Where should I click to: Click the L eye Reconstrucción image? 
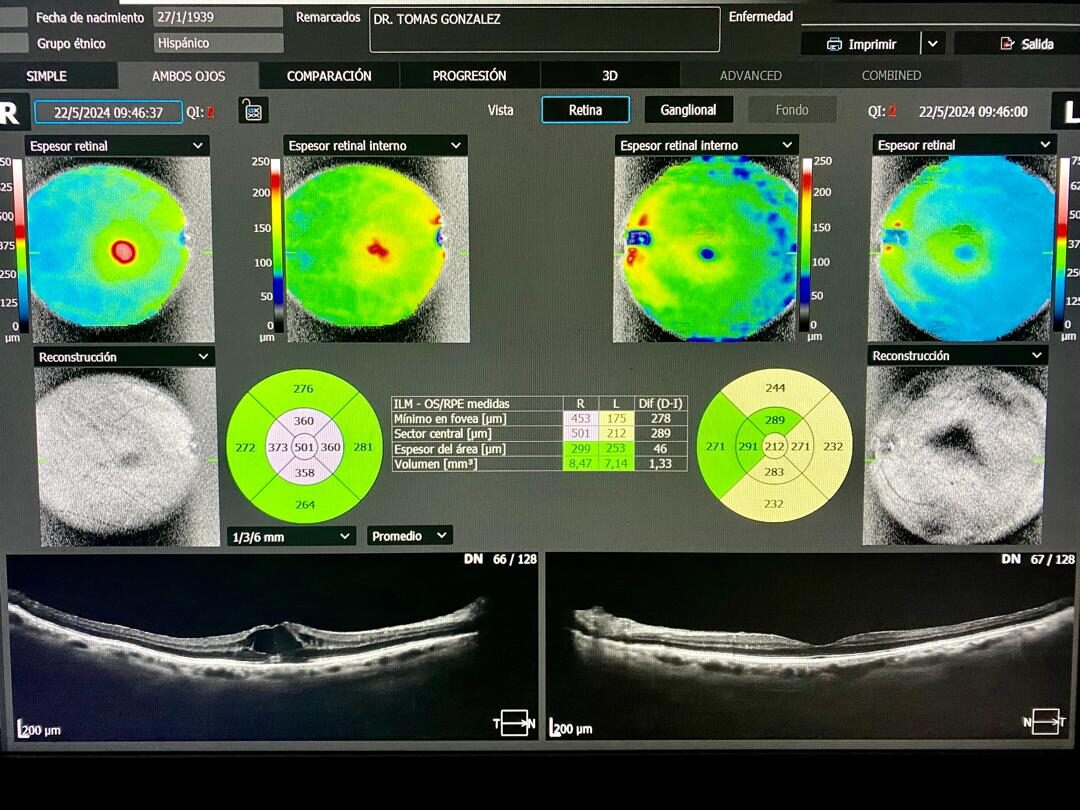[x=955, y=455]
